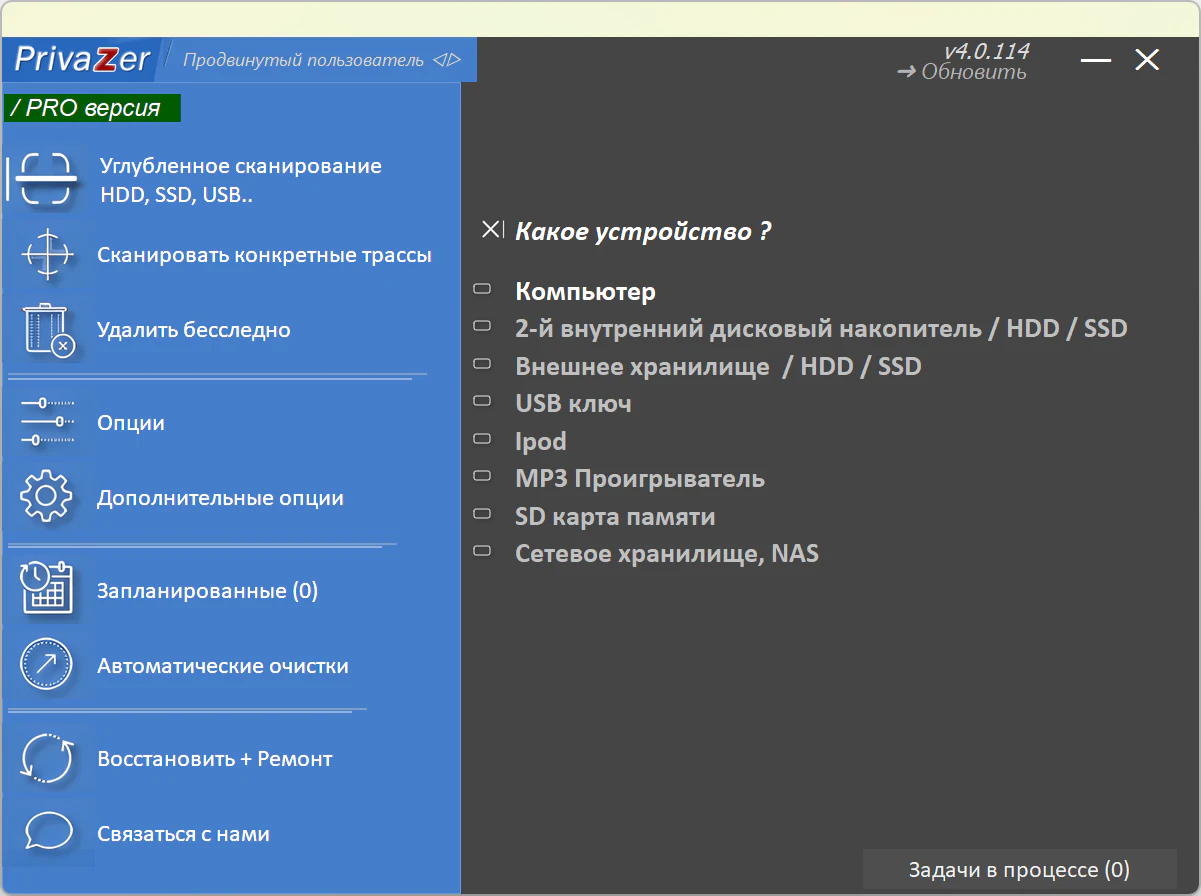Select the USB ключ device option
The width and height of the screenshot is (1201, 896).
[x=572, y=404]
